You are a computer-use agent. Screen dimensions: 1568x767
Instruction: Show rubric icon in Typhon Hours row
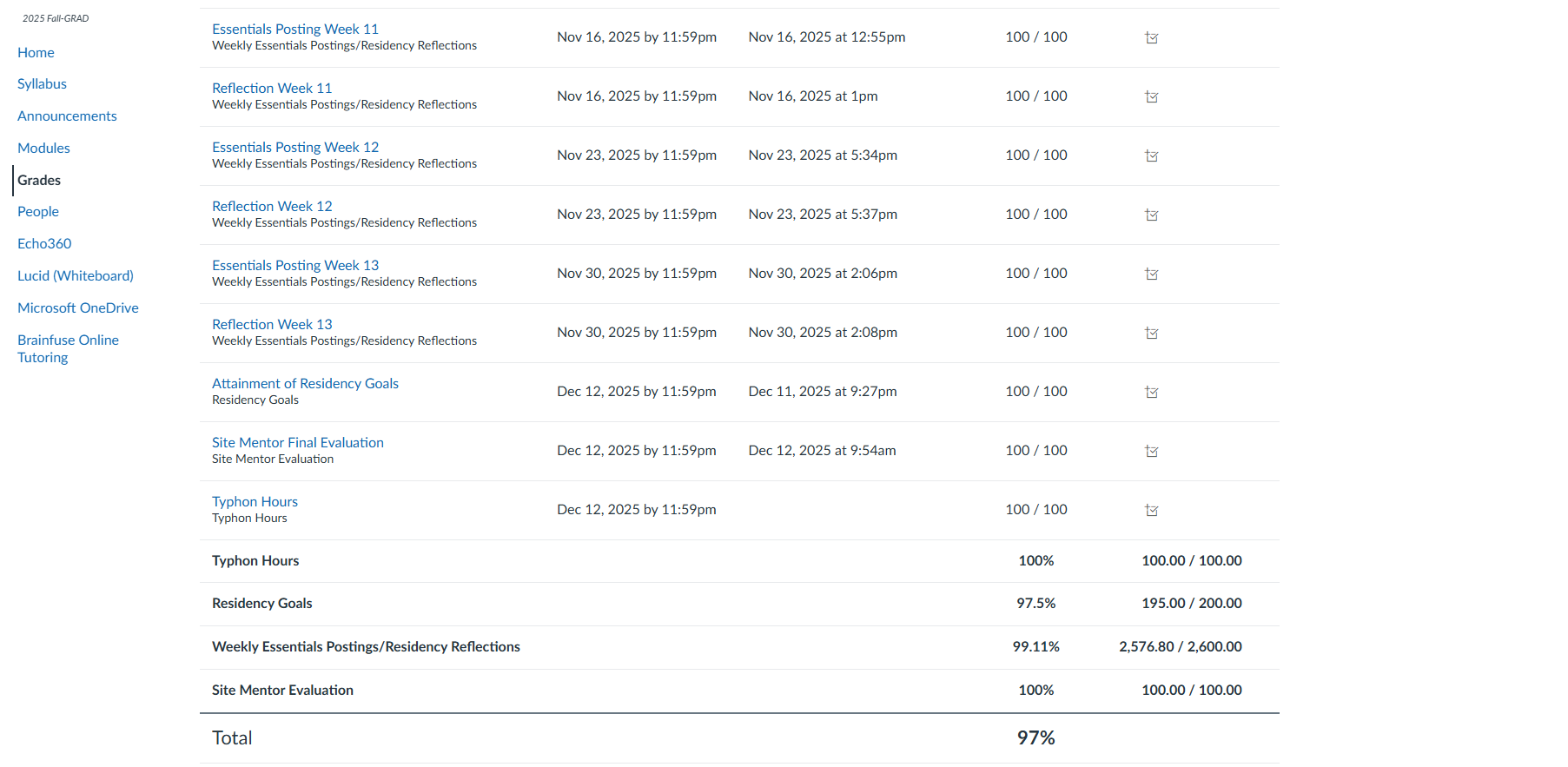point(1152,510)
